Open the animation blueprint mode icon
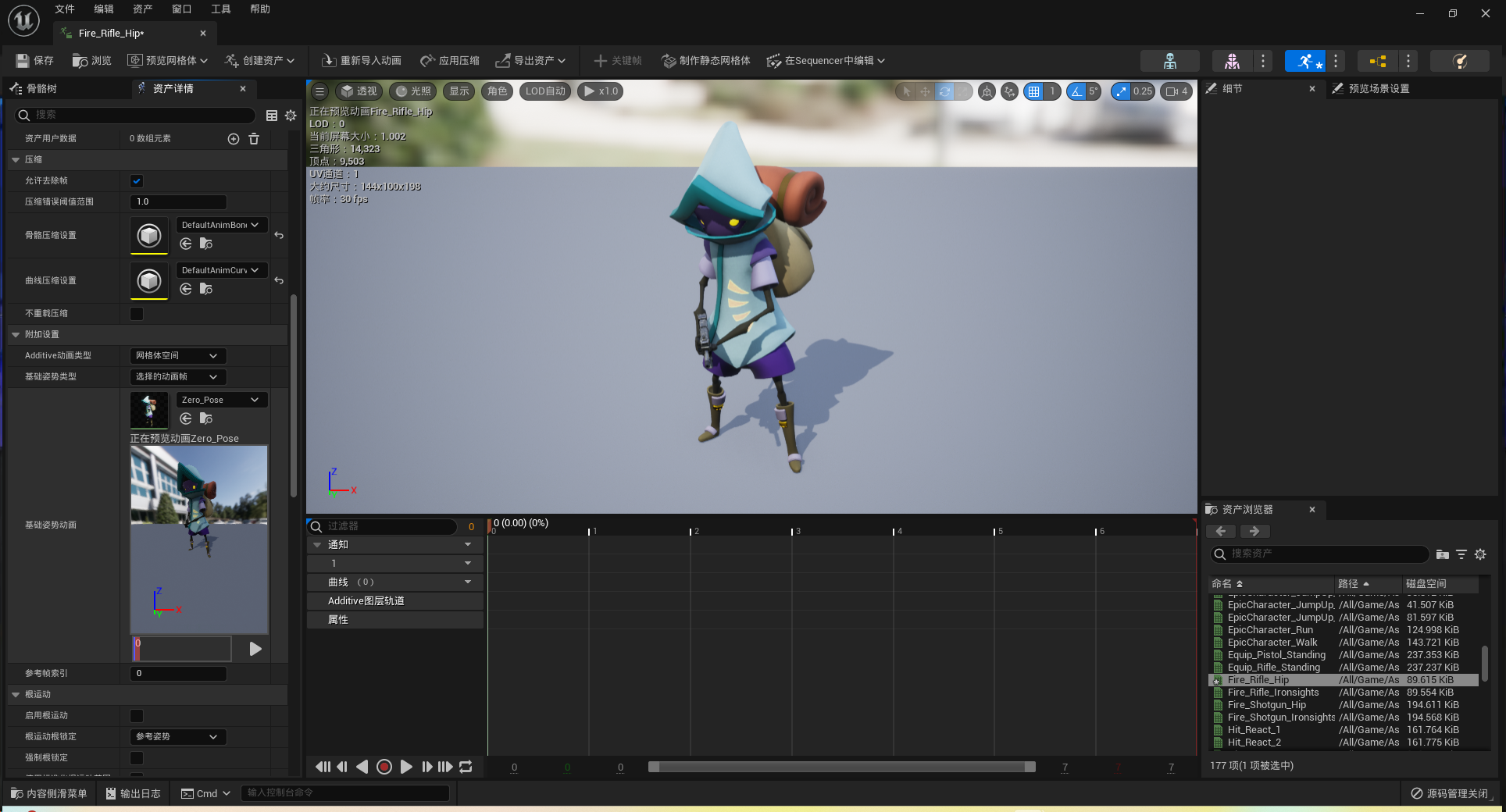The height and width of the screenshot is (812, 1506). coord(1378,61)
